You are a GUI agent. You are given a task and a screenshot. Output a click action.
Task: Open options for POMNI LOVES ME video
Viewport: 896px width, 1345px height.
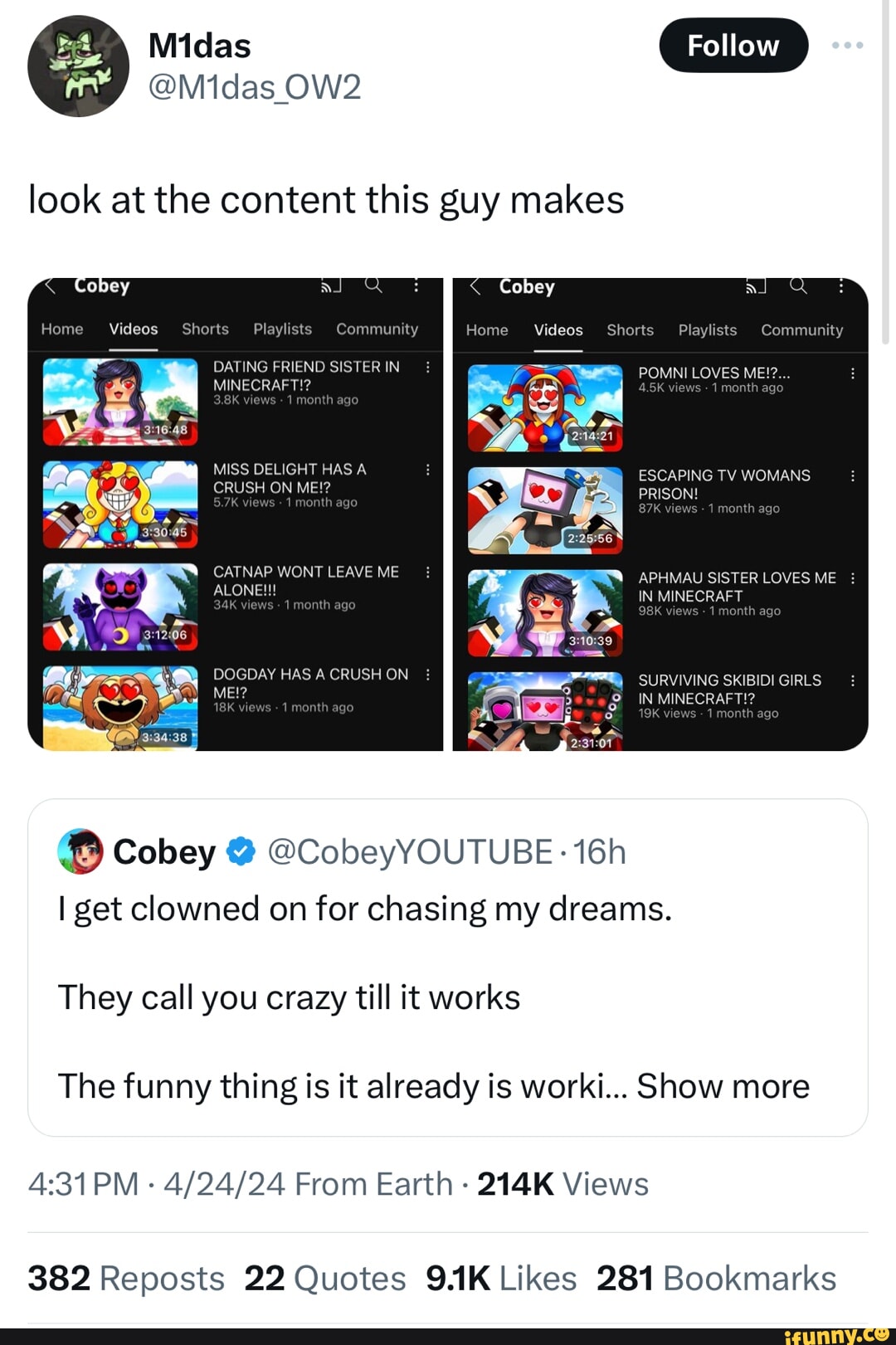click(852, 374)
